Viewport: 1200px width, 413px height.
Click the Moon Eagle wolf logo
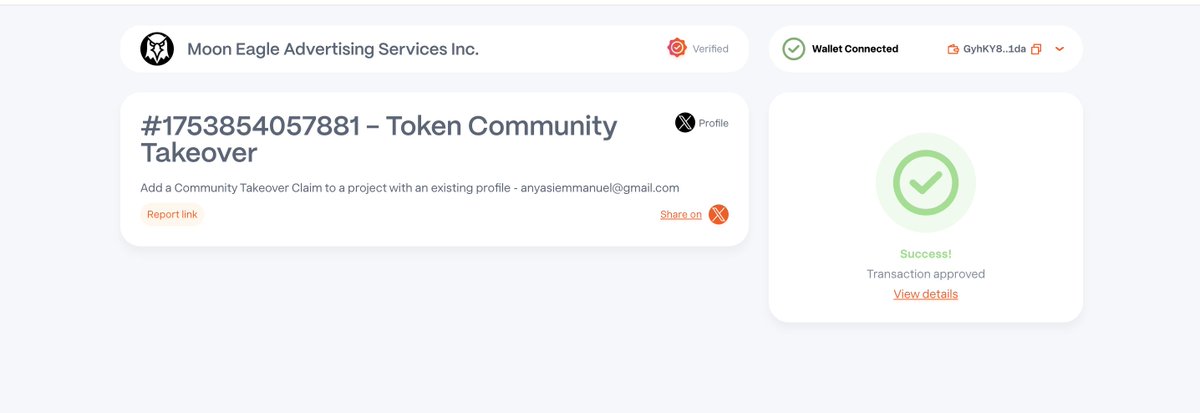pos(157,49)
